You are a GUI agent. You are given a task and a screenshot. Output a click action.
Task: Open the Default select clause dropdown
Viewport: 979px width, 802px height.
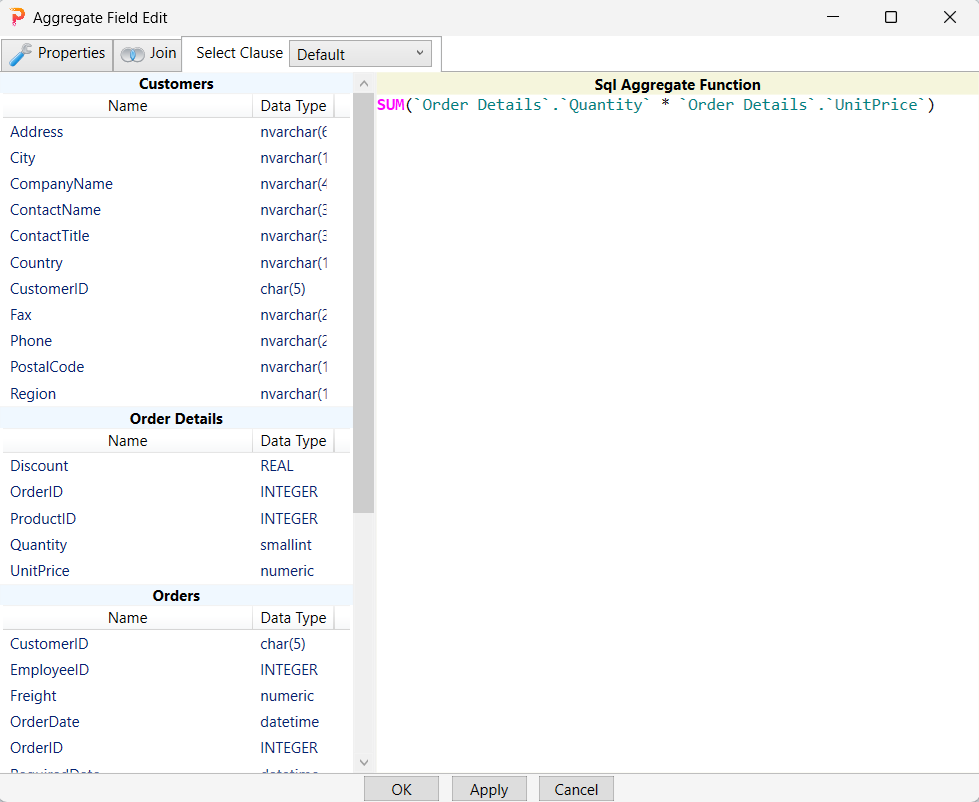pyautogui.click(x=360, y=54)
